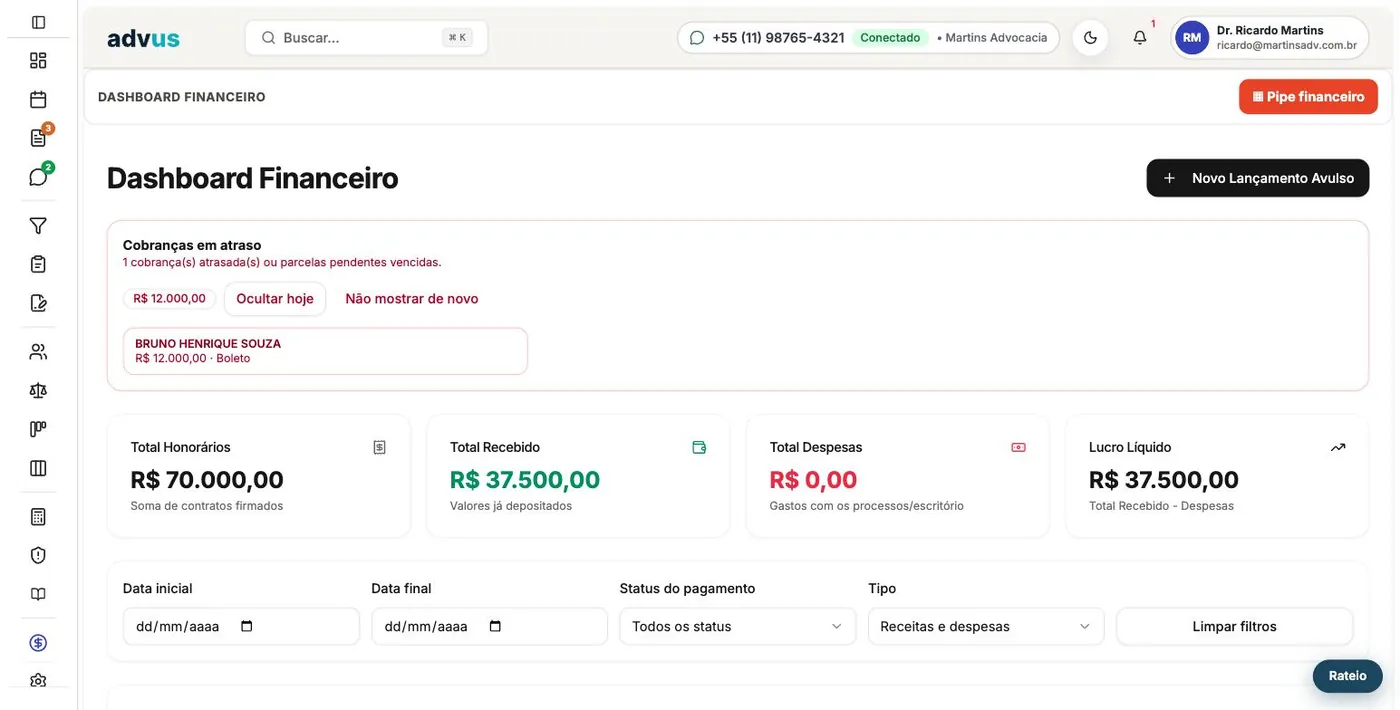Click the DASHBOARD FINANCEIRO breadcrumb text

pyautogui.click(x=182, y=97)
